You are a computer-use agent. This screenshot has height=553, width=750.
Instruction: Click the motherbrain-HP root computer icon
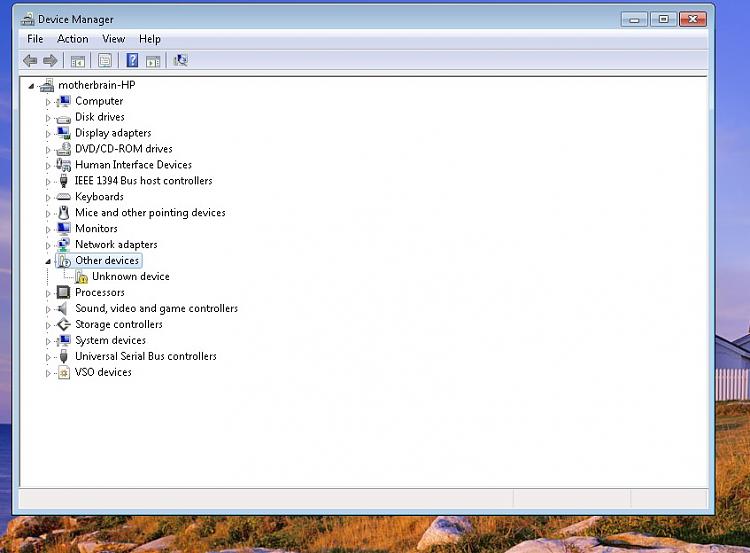click(47, 85)
